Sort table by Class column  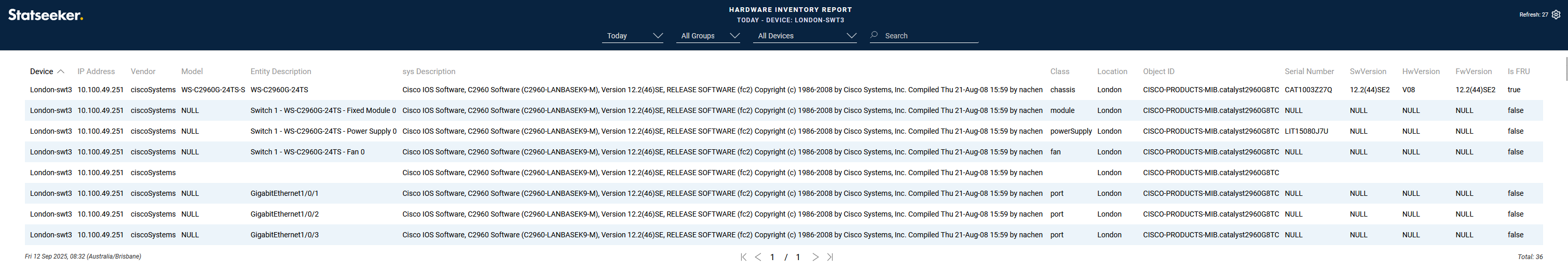click(x=1059, y=72)
